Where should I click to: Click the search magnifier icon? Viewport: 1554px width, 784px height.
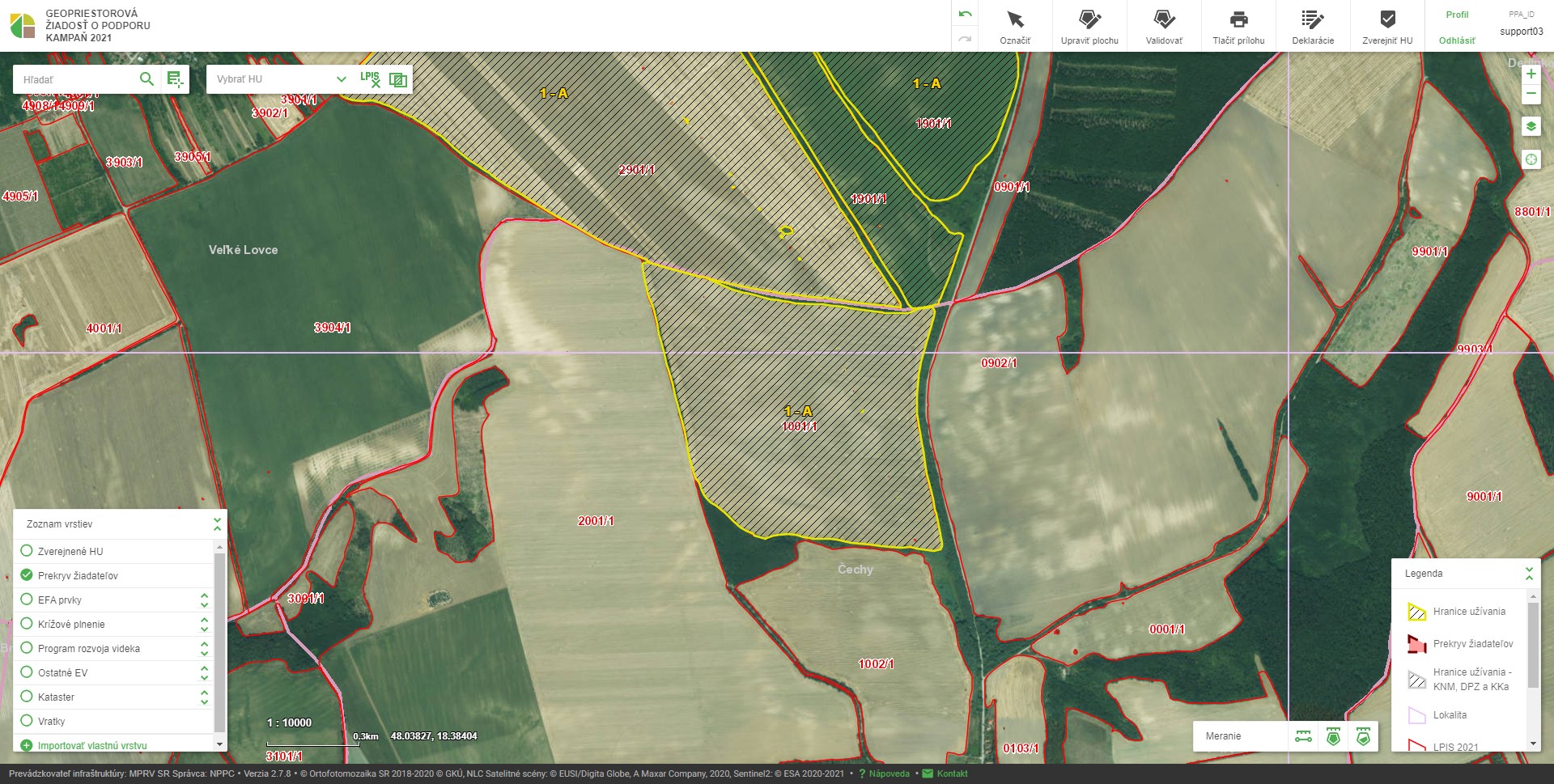[x=146, y=78]
